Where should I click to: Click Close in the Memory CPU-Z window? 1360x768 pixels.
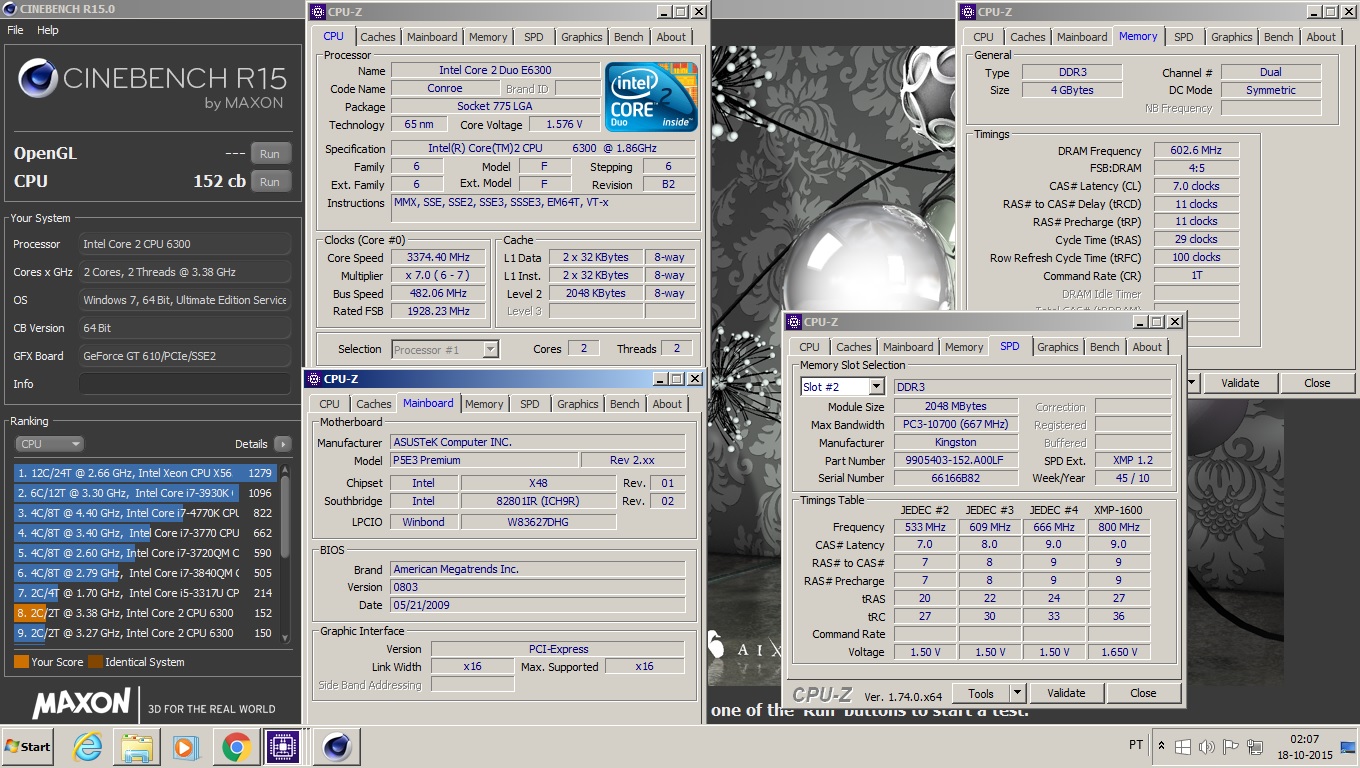pyautogui.click(x=1317, y=383)
